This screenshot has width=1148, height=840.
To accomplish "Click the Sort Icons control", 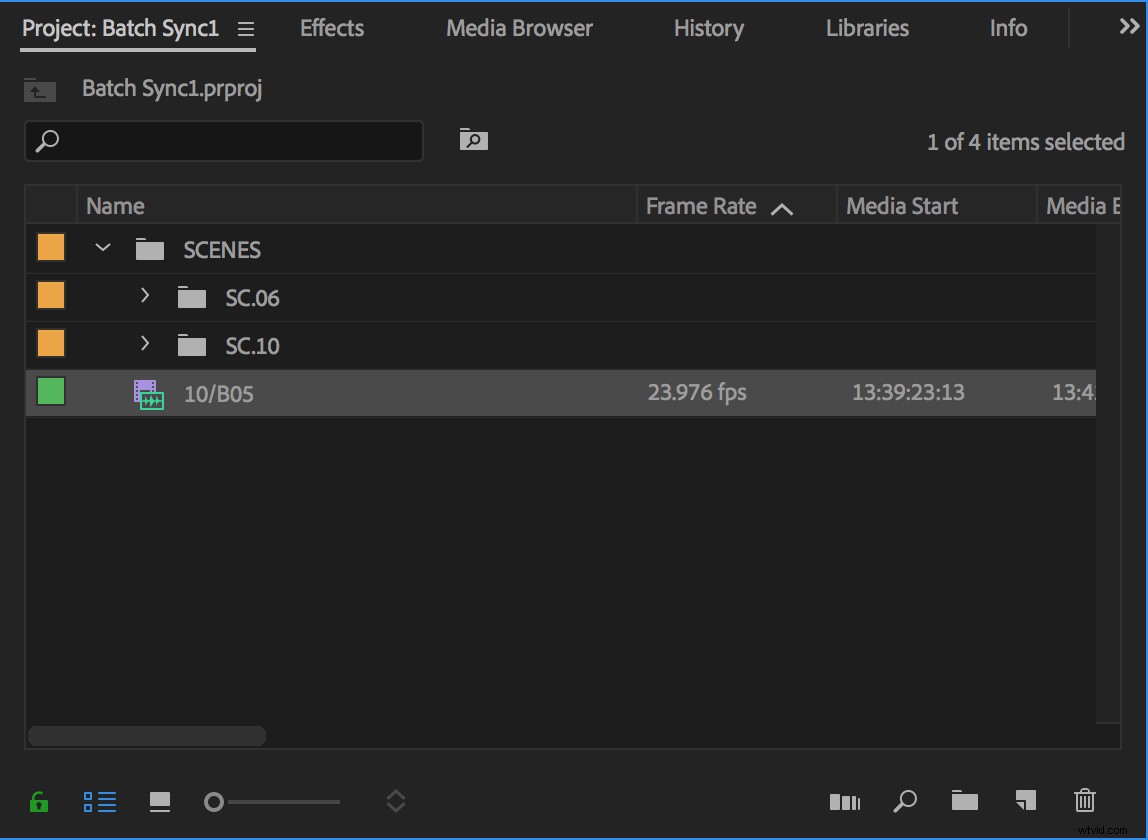I will click(396, 801).
